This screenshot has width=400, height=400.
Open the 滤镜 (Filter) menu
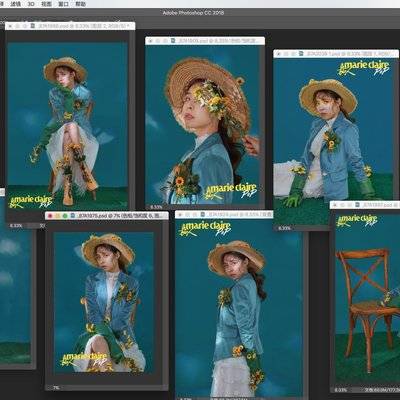(16, 4)
